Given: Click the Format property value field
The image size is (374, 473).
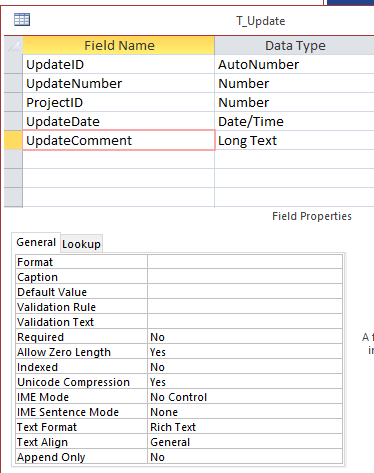Looking at the screenshot, I should [x=245, y=262].
